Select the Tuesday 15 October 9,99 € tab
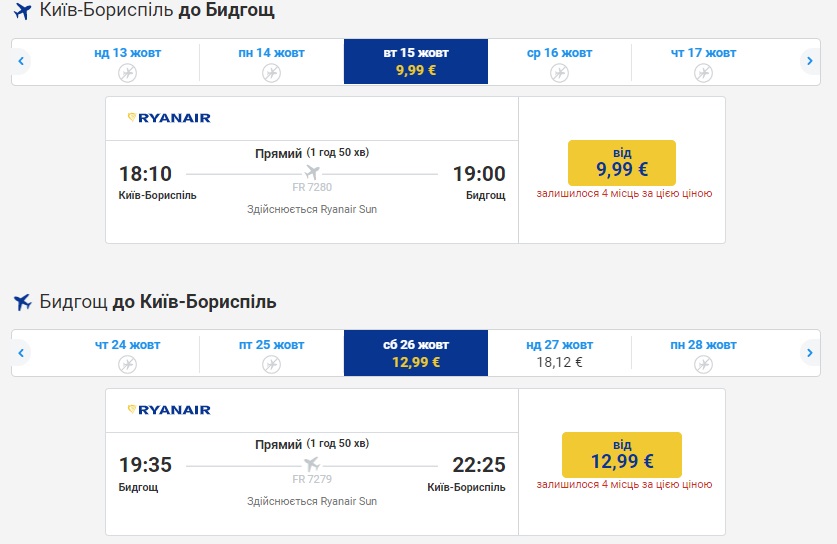837x544 pixels. click(415, 61)
